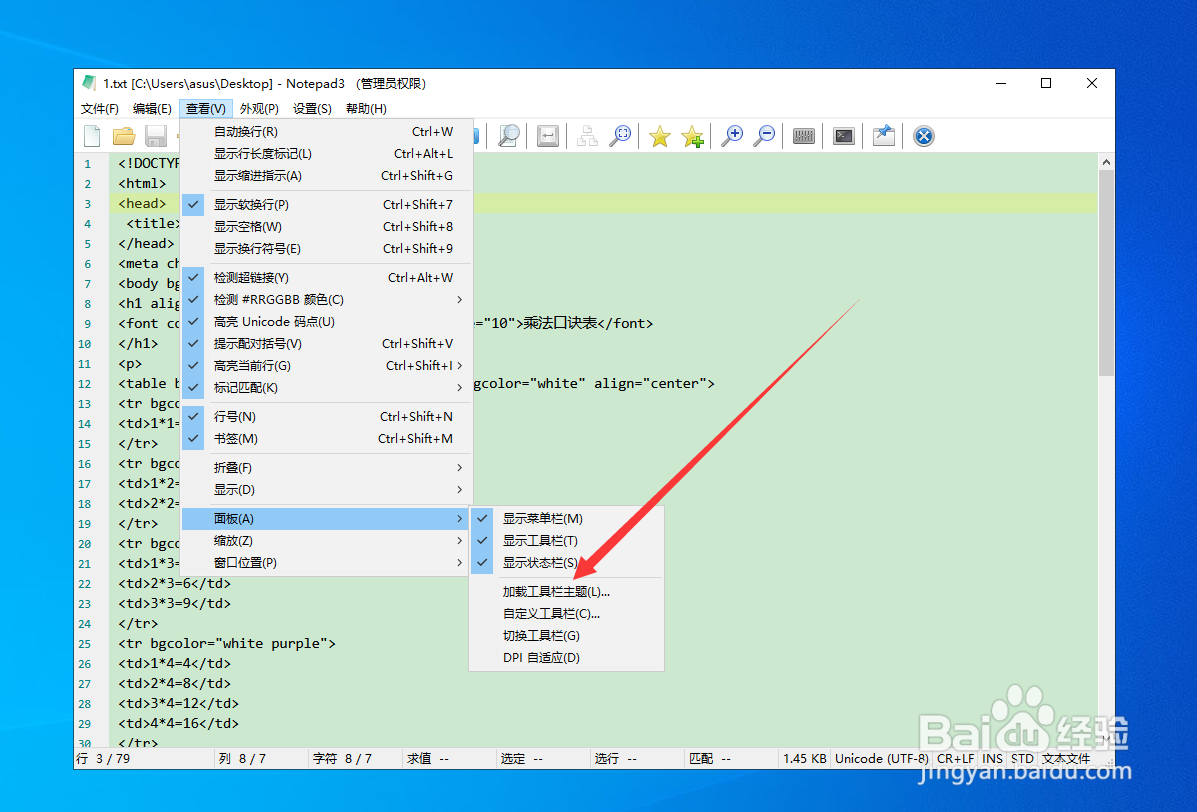The width and height of the screenshot is (1197, 812).
Task: Open the 帮助 menu
Action: point(367,108)
